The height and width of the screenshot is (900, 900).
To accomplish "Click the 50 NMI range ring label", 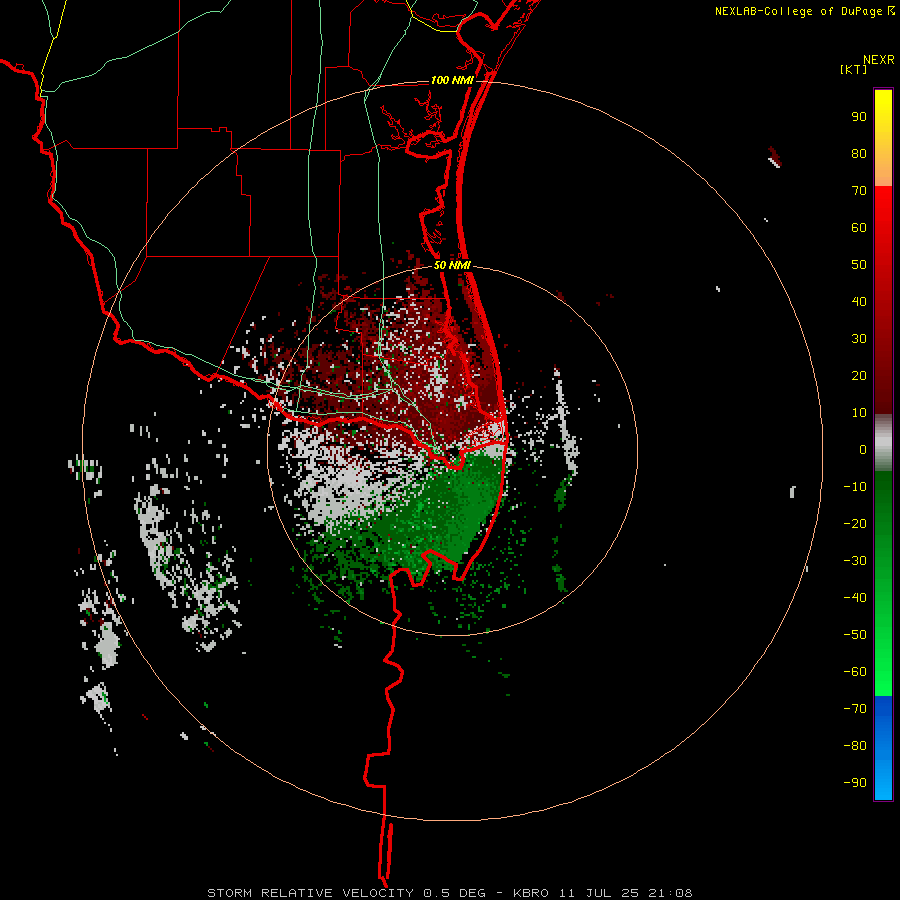I will click(x=452, y=265).
